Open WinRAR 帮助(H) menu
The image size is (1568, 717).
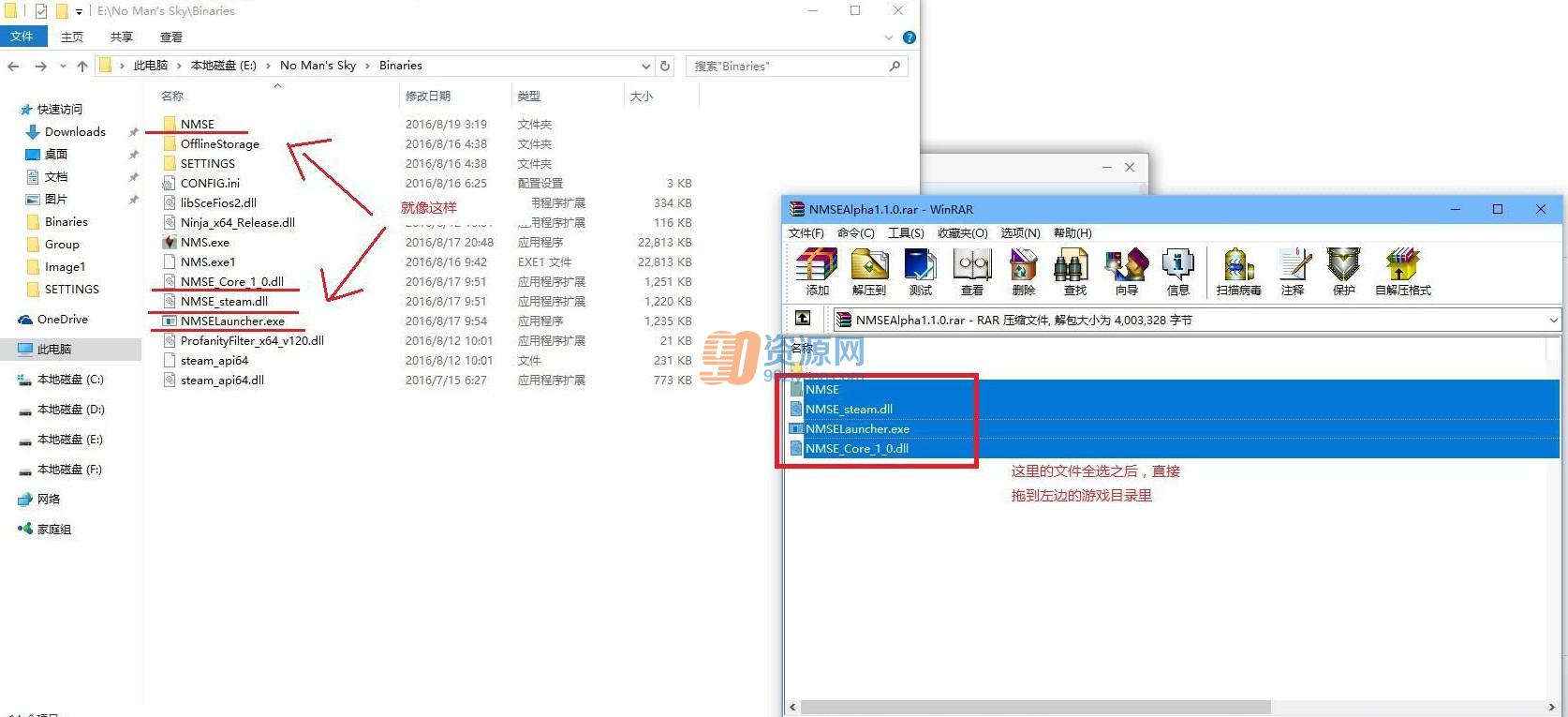pos(1072,232)
